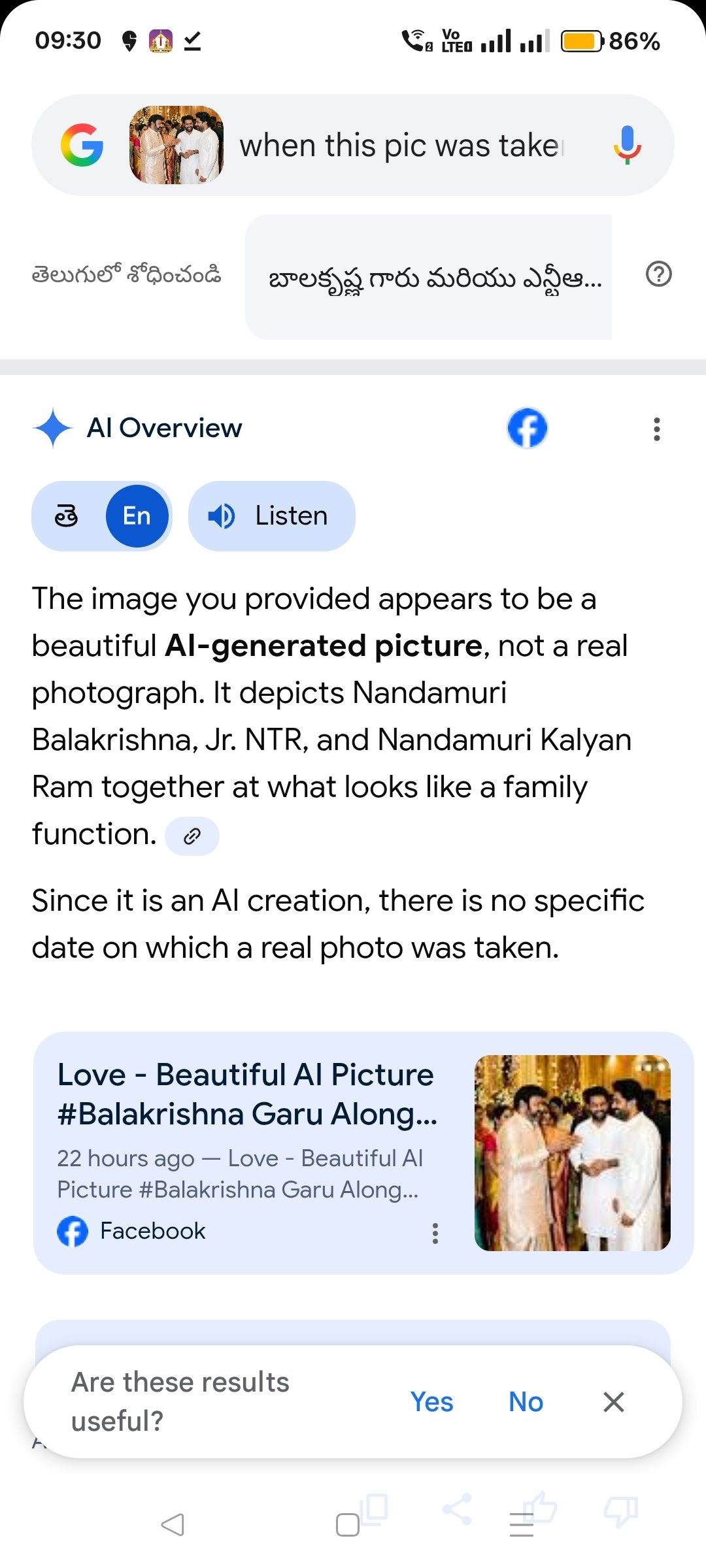The height and width of the screenshot is (1568, 706).
Task: Select English 'En' language toggle
Action: 137,516
